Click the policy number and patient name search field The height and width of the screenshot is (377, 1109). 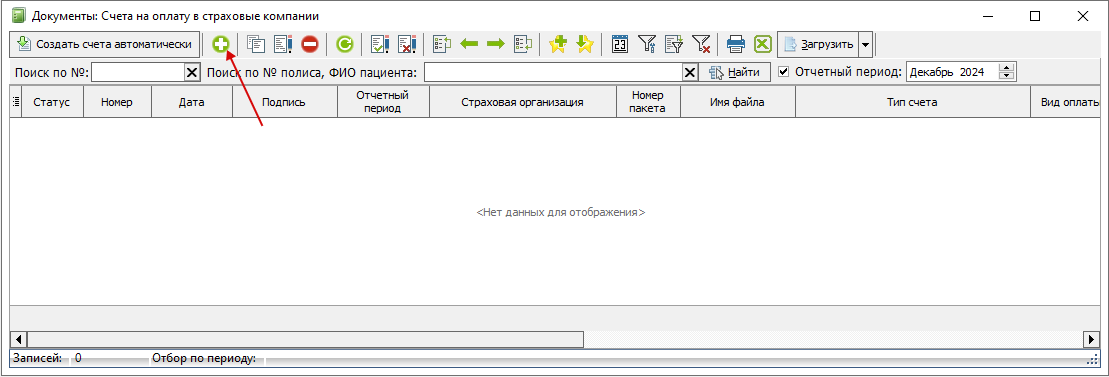(553, 72)
